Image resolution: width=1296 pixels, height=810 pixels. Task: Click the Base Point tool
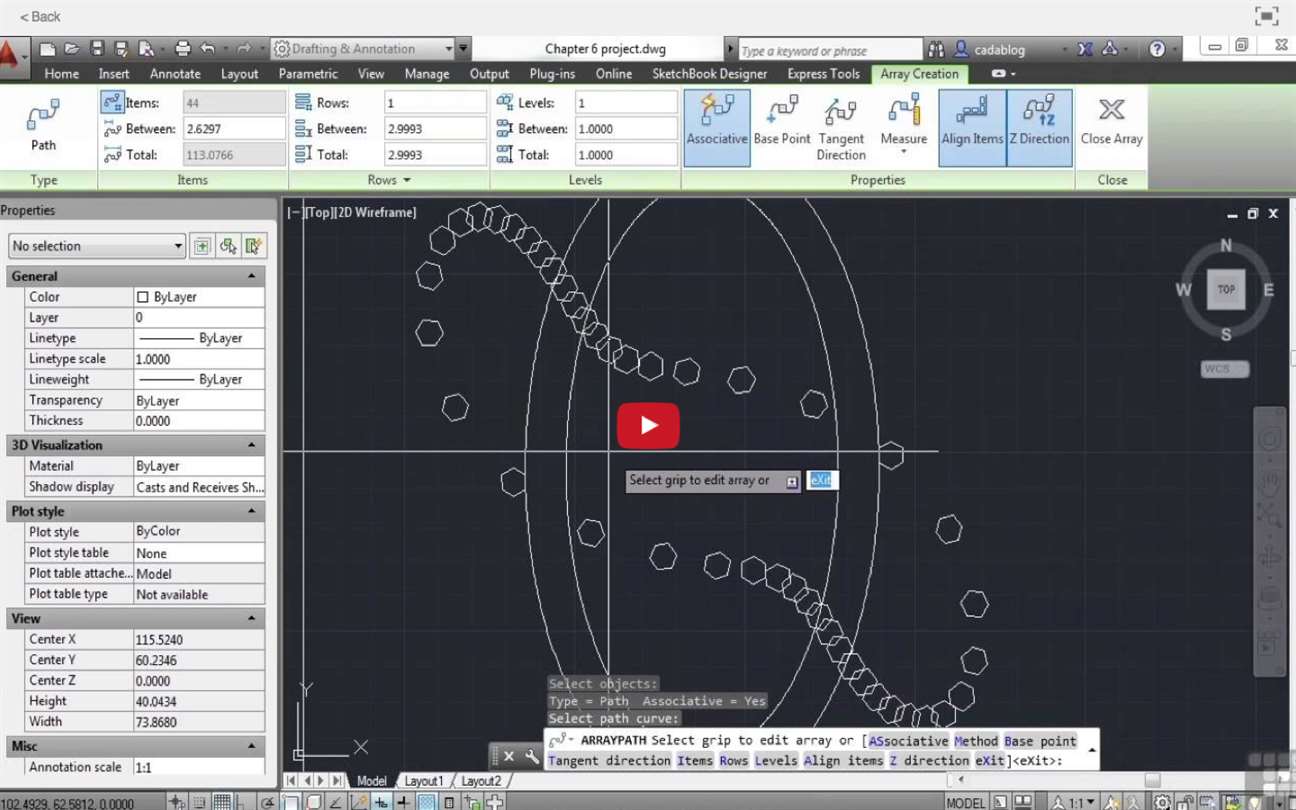point(782,120)
